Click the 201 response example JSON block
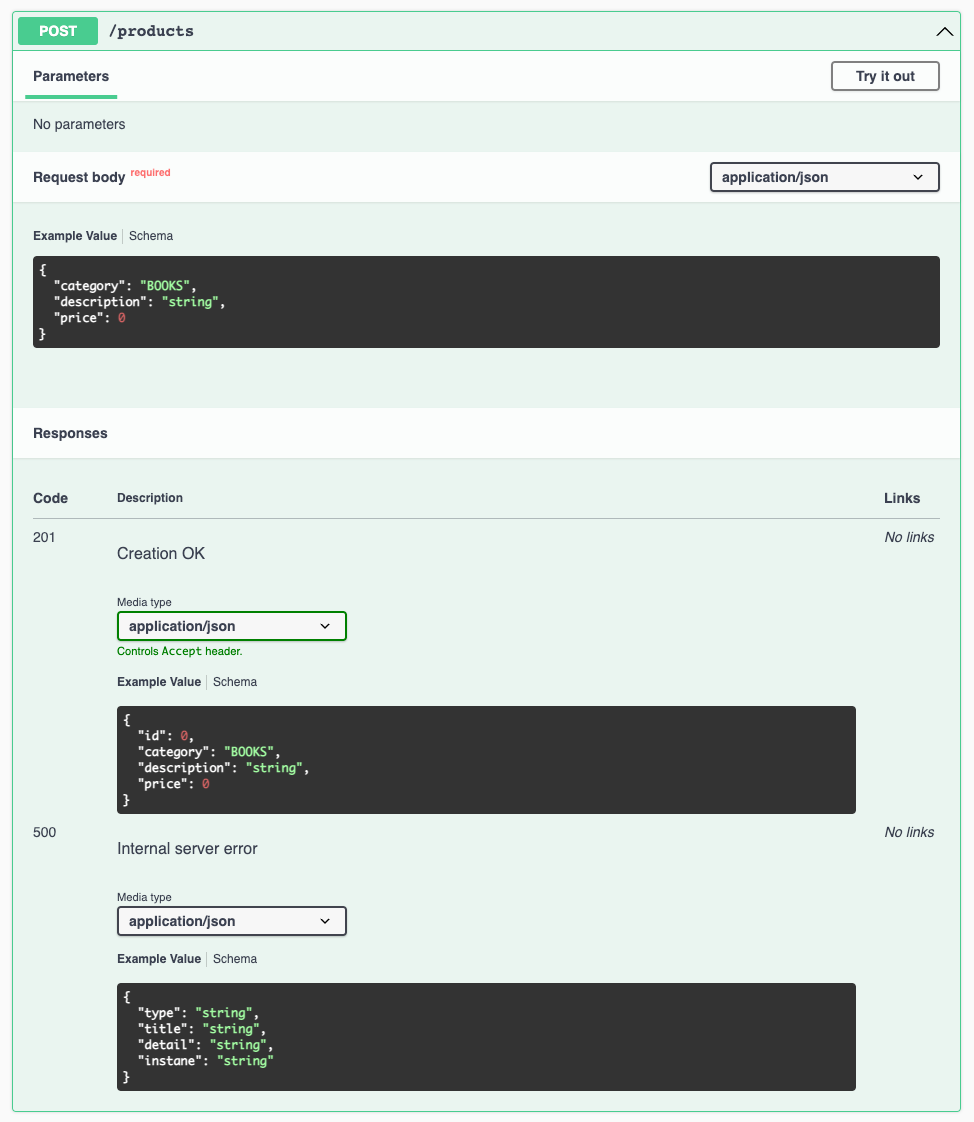 coord(486,760)
